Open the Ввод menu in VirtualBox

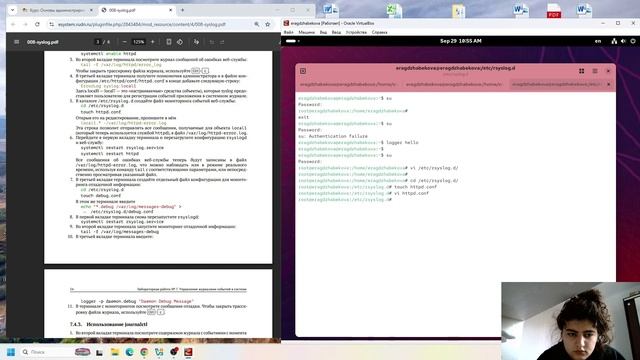[336, 32]
